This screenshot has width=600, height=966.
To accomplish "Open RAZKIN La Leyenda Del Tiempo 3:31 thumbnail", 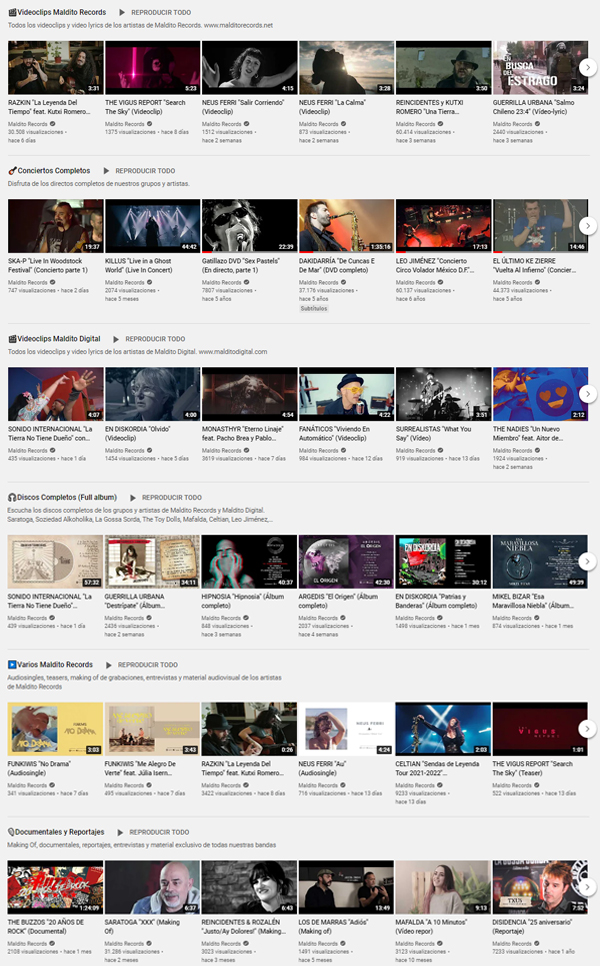I will [x=55, y=67].
